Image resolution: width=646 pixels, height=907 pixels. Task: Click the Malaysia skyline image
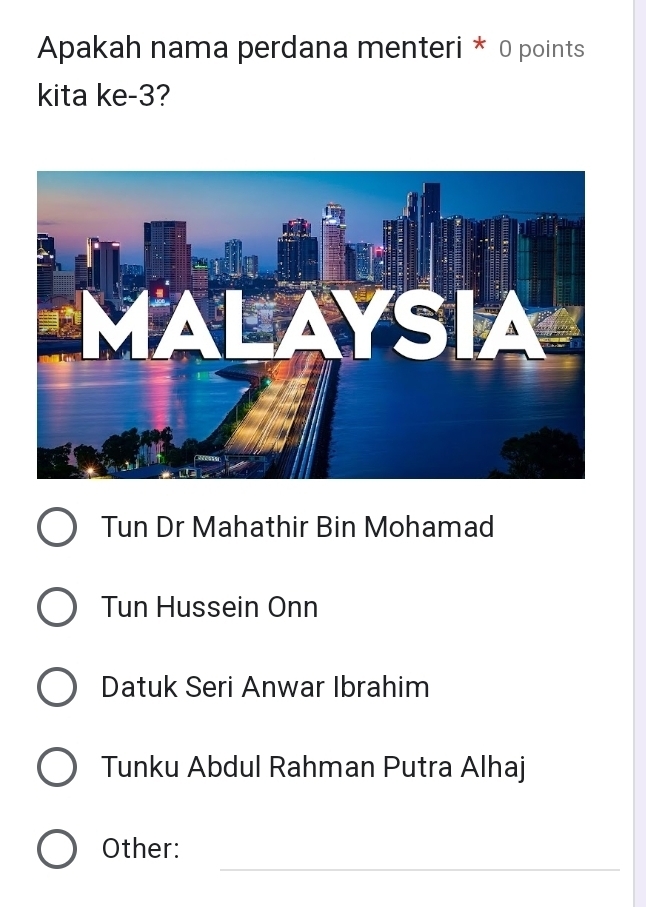pos(311,324)
